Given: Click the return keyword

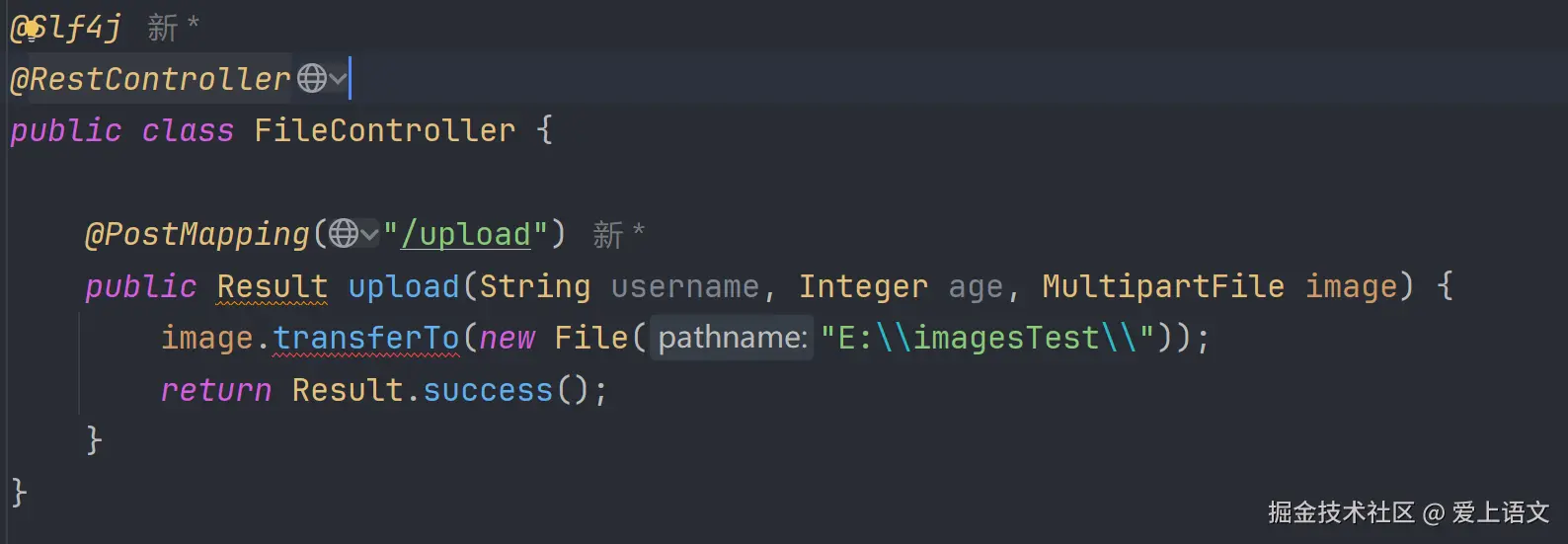Looking at the screenshot, I should [216, 390].
